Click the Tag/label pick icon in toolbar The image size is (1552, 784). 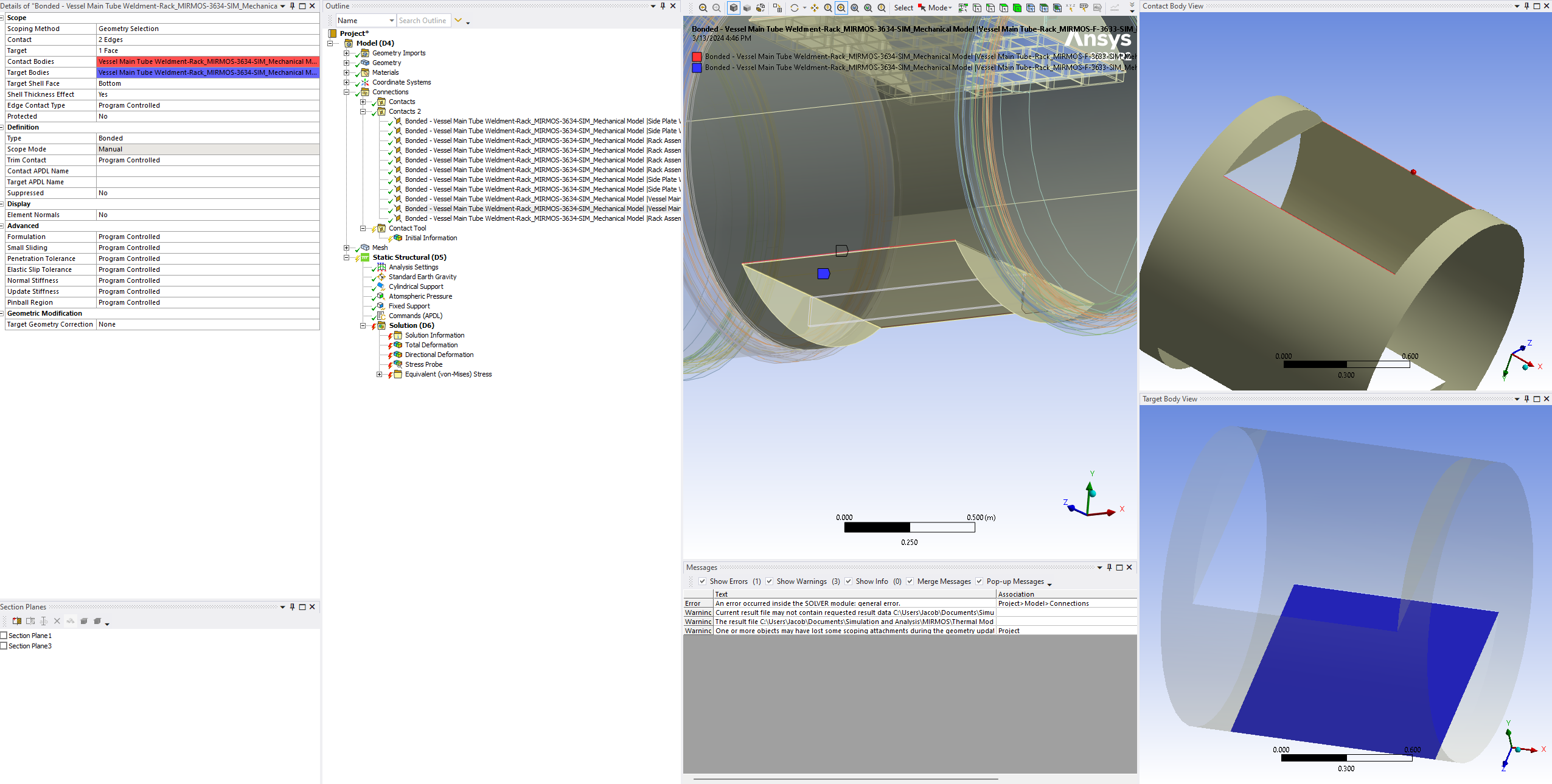[1084, 8]
